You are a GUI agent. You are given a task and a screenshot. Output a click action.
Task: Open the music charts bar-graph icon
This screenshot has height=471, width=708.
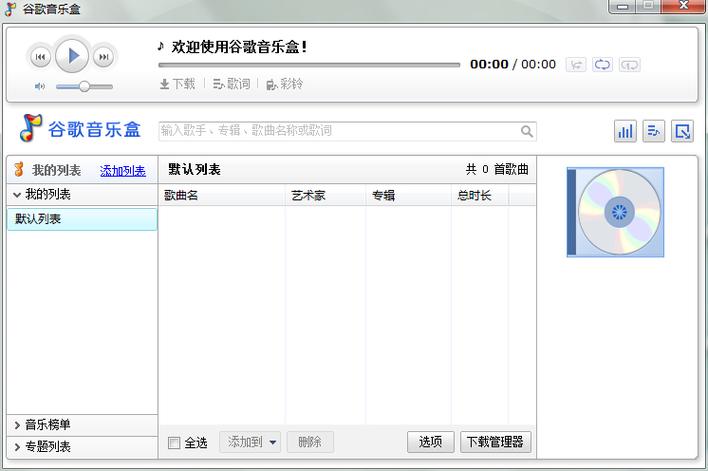pyautogui.click(x=625, y=131)
